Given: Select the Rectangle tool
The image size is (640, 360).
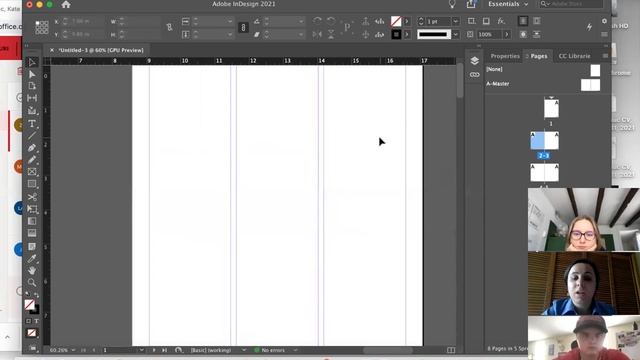Looking at the screenshot, I should coord(32,184).
